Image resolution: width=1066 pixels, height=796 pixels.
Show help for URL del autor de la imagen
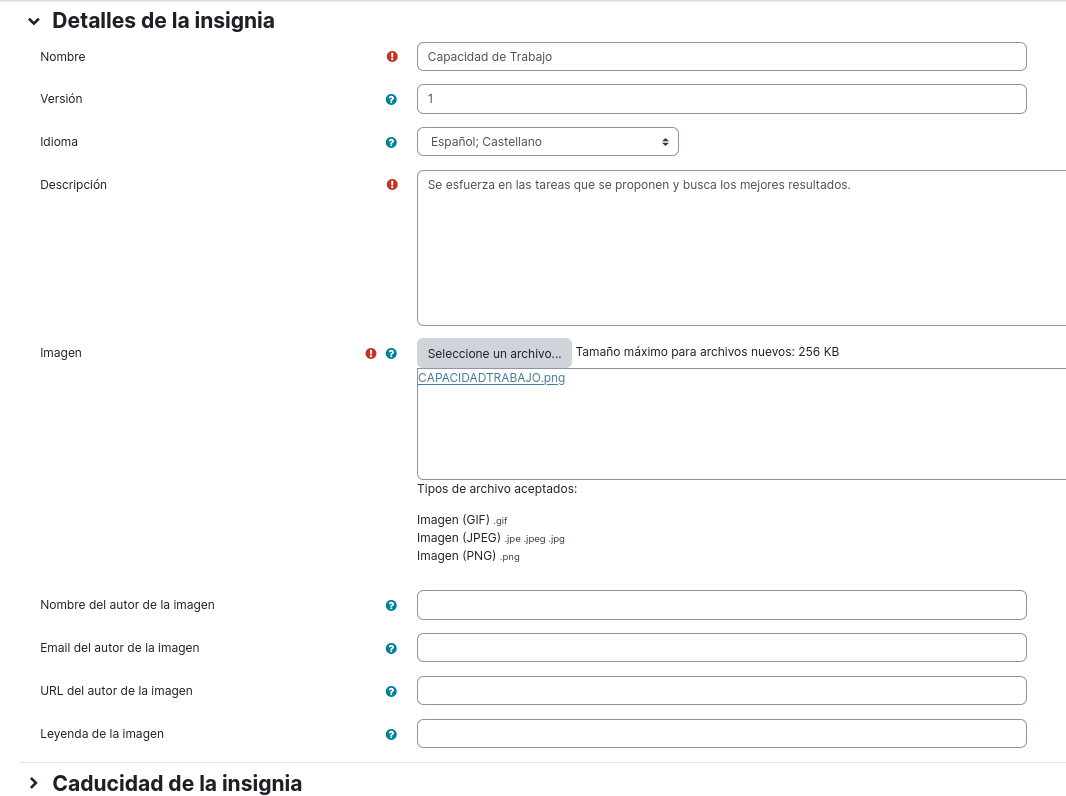391,691
